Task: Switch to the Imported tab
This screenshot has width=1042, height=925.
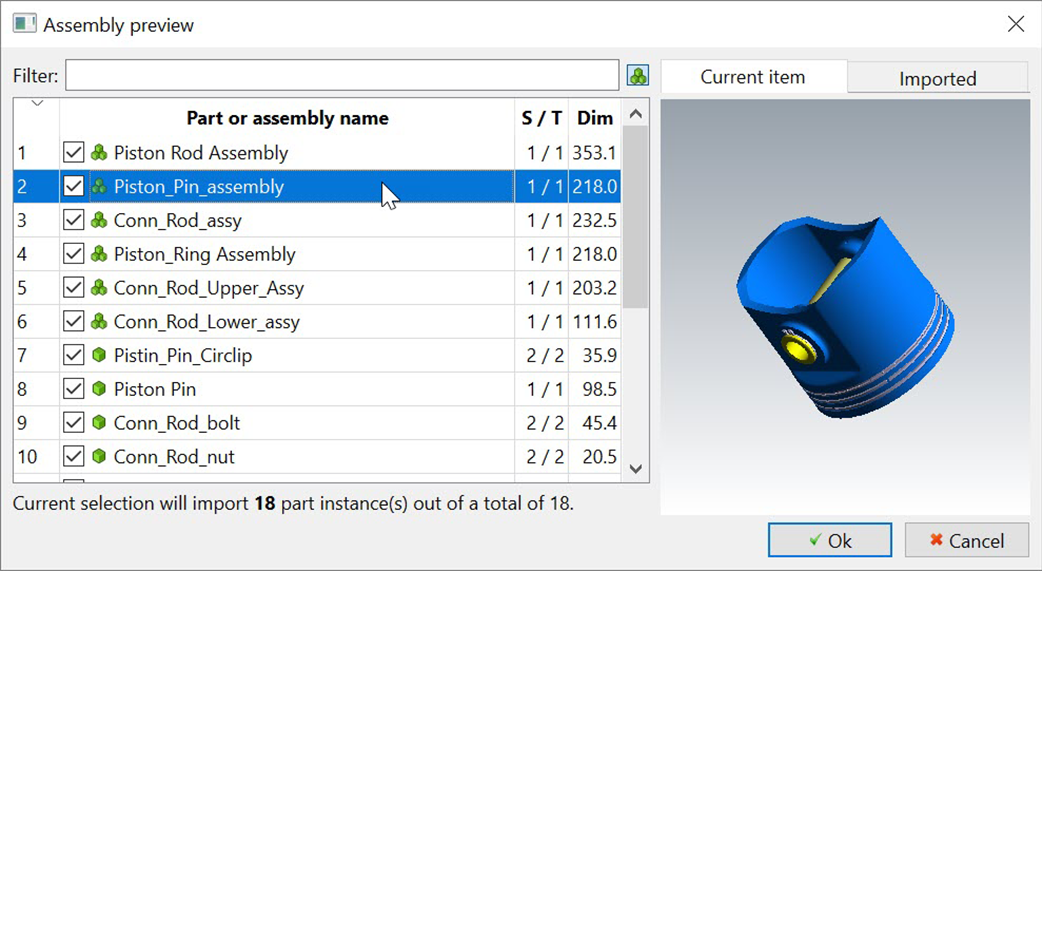Action: click(x=938, y=79)
